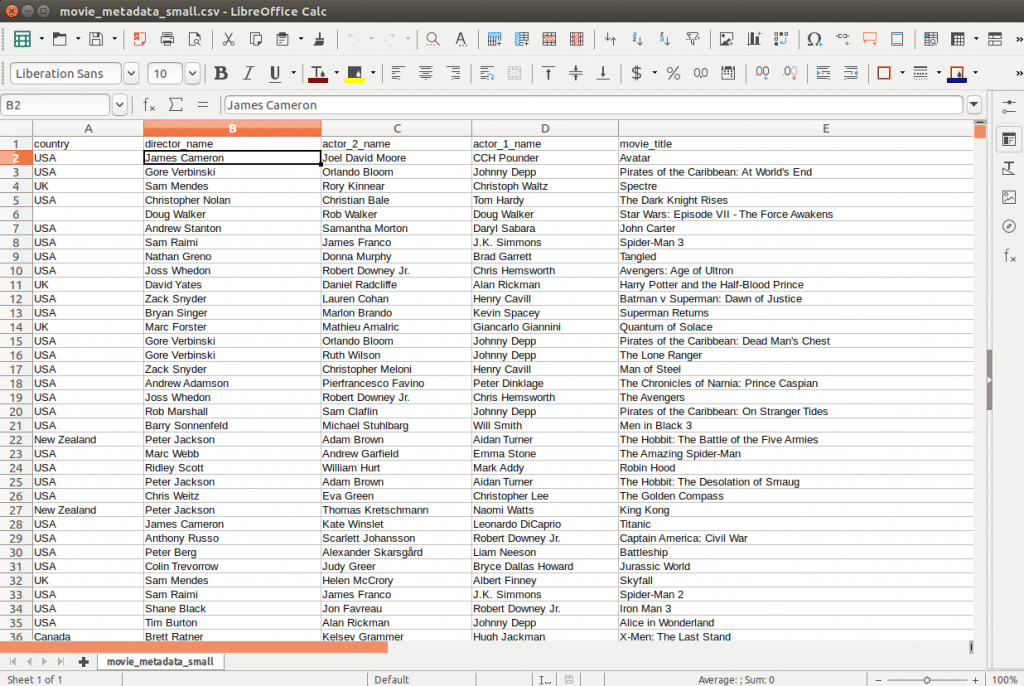Click the formula equals button
1024x686 pixels.
pos(203,105)
